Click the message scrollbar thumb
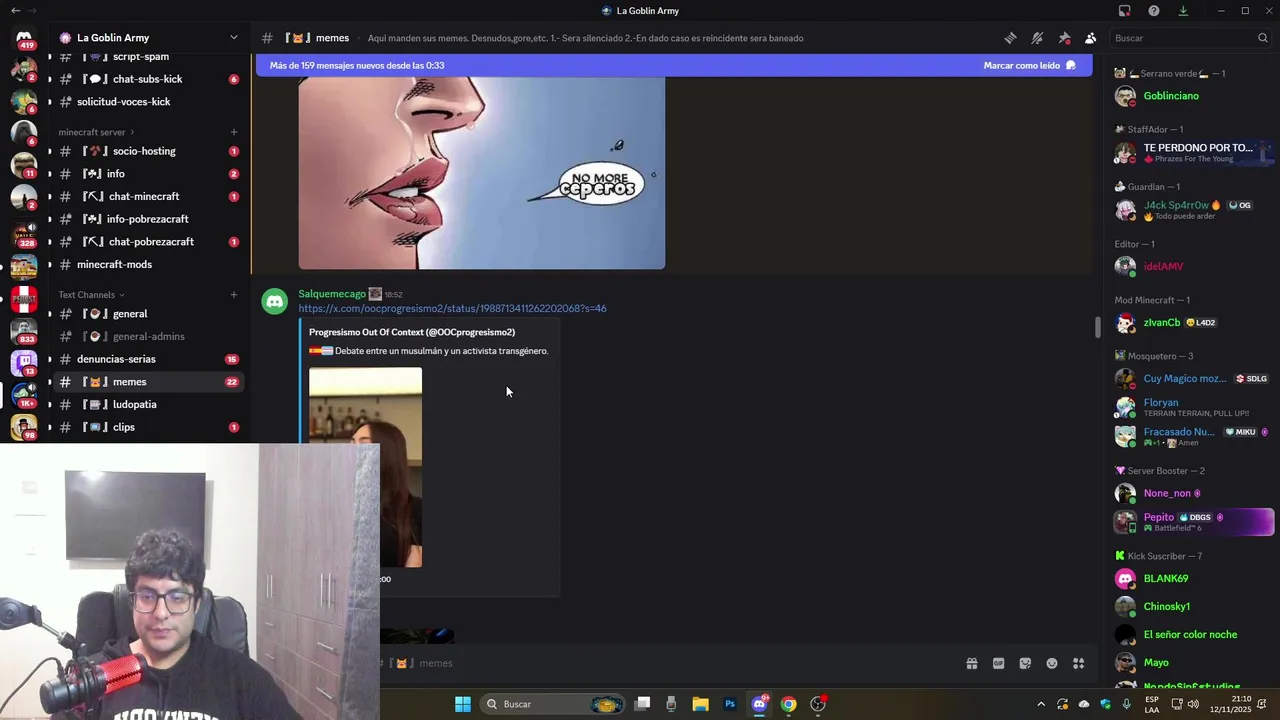The width and height of the screenshot is (1280, 720). (x=1097, y=327)
